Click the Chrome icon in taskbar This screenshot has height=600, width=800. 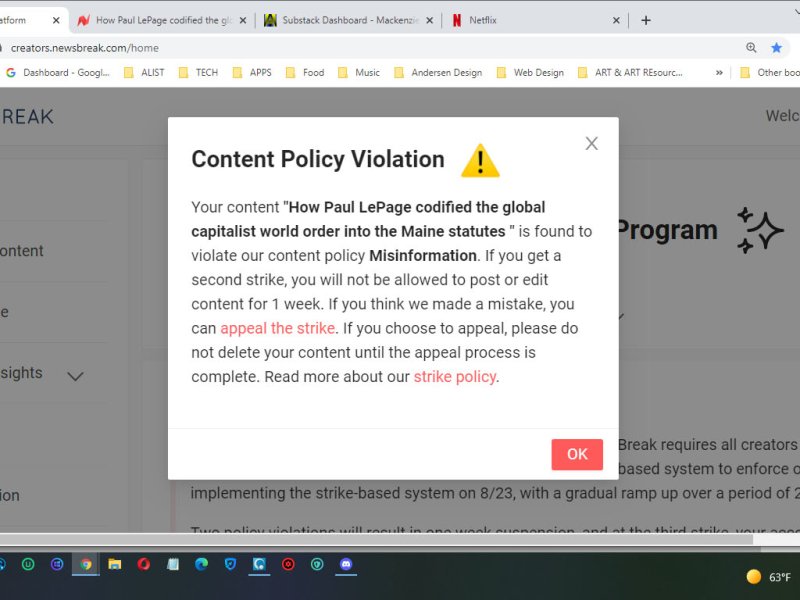point(86,564)
